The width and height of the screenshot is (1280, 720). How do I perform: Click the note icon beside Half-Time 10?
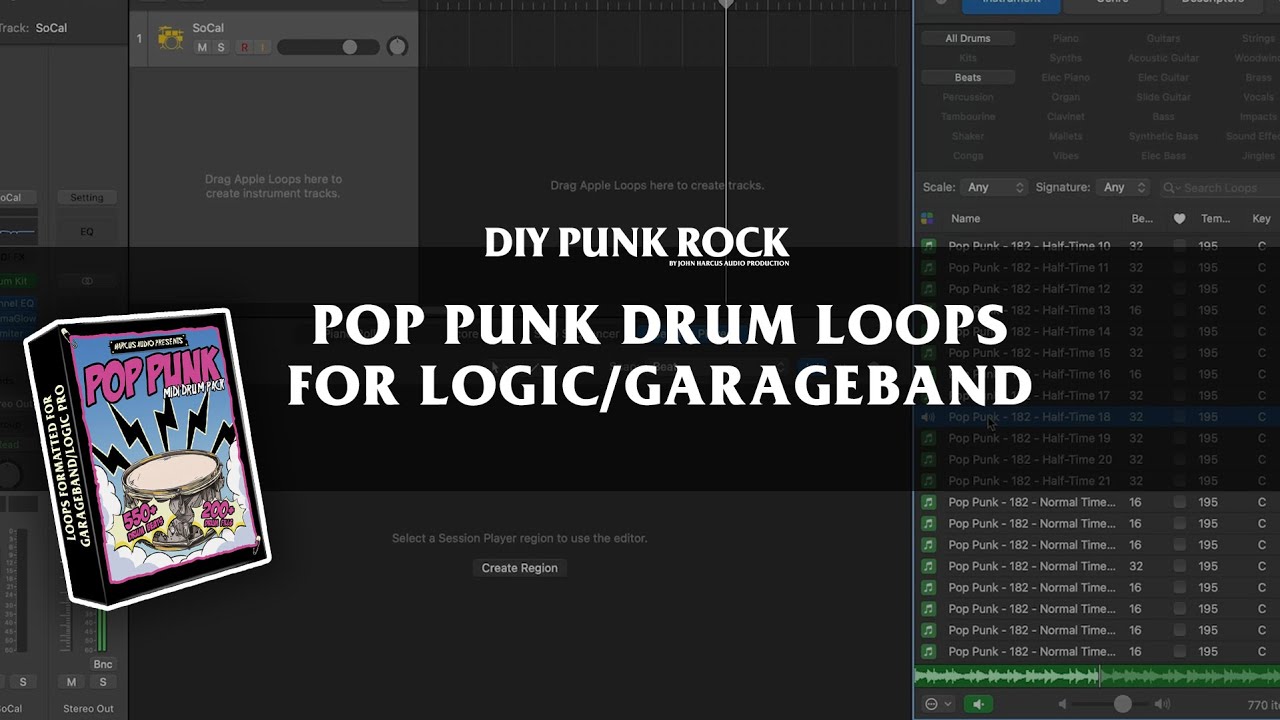tap(928, 245)
